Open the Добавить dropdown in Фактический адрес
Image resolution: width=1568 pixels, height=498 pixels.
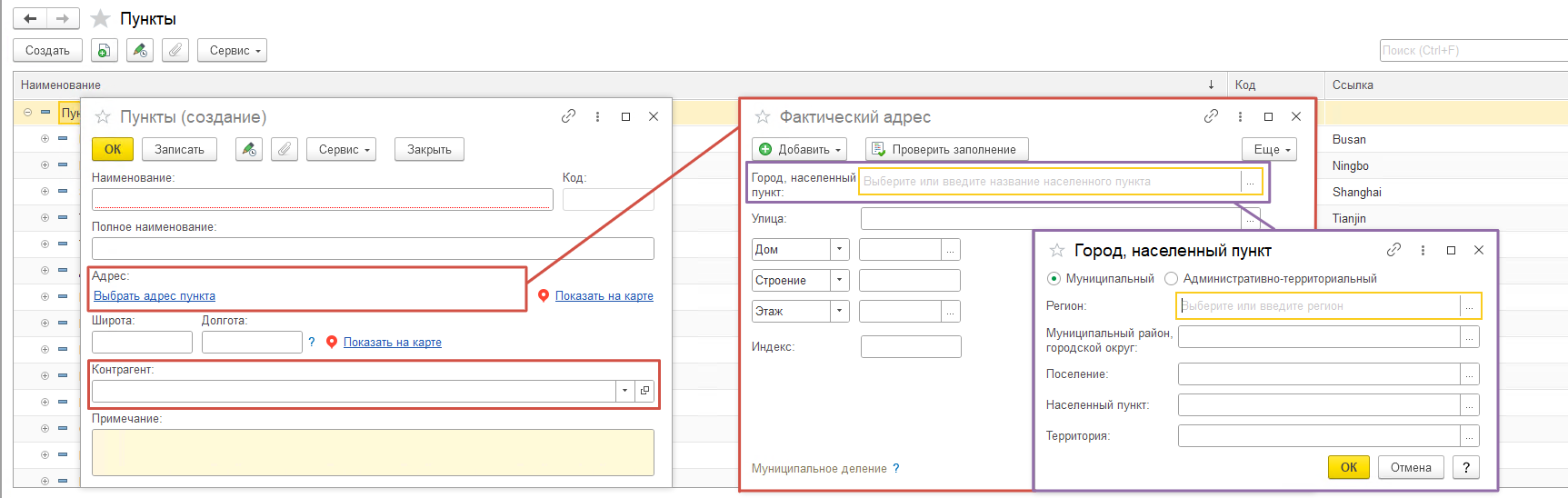pyautogui.click(x=799, y=149)
